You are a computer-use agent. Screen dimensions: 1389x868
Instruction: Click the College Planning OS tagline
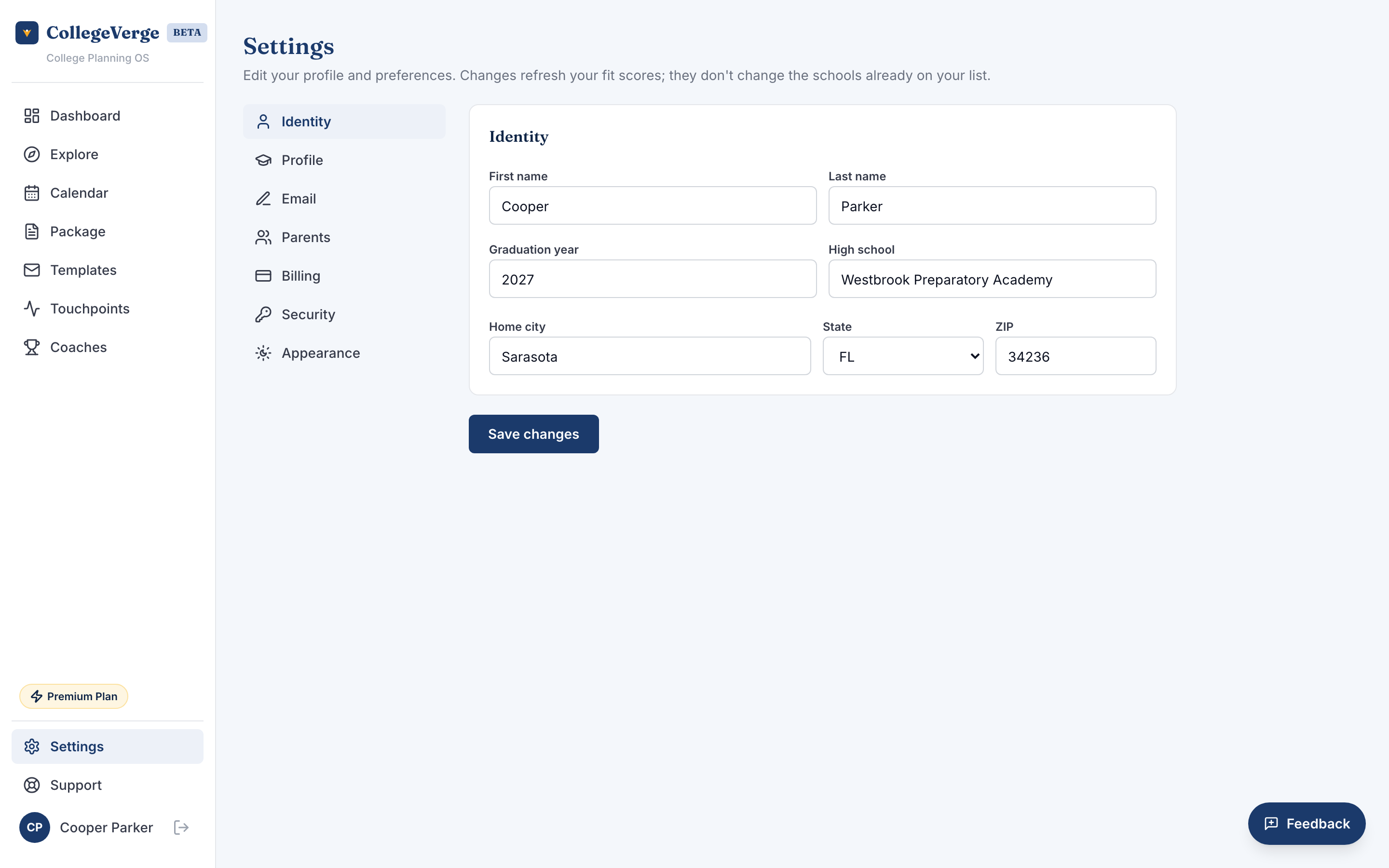click(x=97, y=58)
